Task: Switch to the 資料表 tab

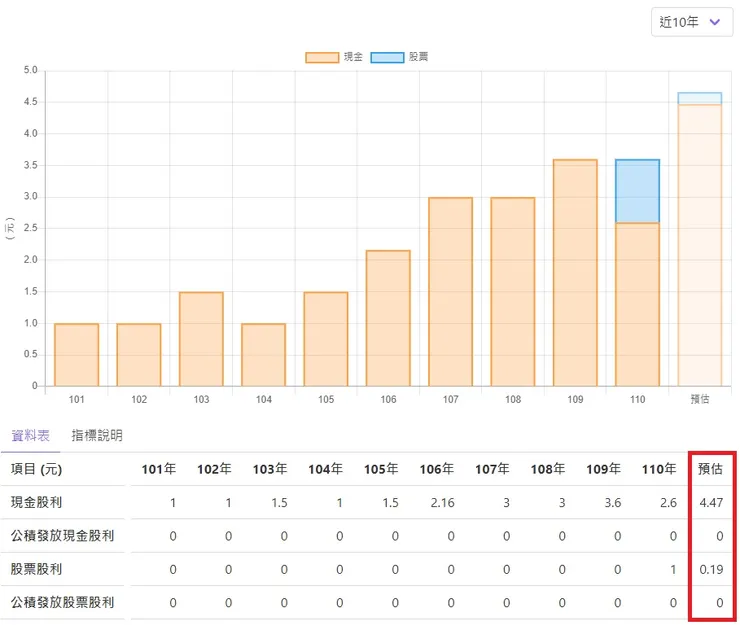Action: [31, 435]
